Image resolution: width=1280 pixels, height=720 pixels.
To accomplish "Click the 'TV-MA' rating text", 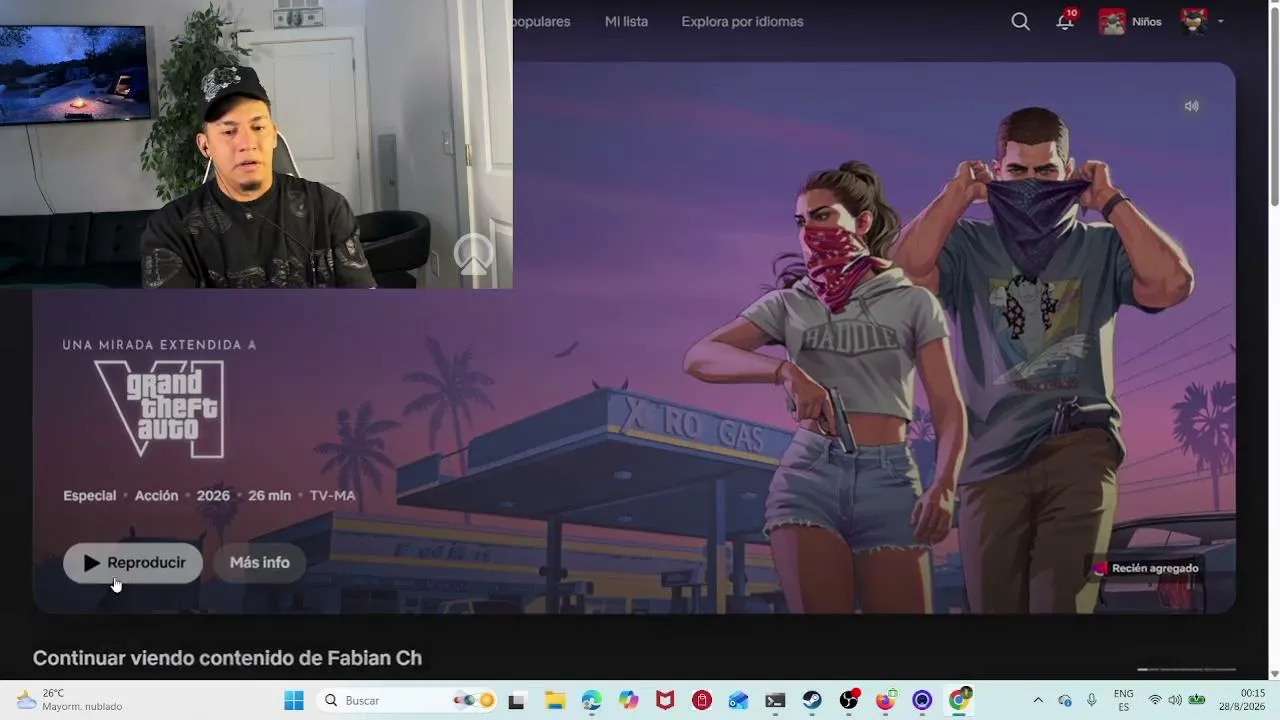I will (332, 496).
